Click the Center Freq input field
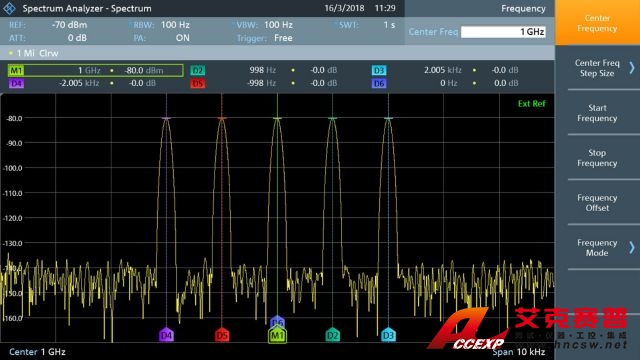 [503, 32]
